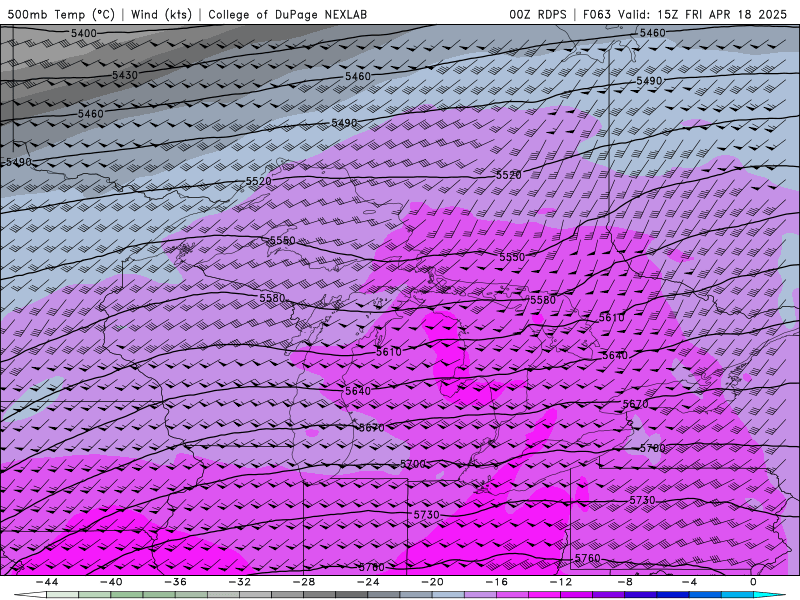Screen dimensions: 800x600
Task: Click the western 5580 contour label
Action: click(x=272, y=297)
